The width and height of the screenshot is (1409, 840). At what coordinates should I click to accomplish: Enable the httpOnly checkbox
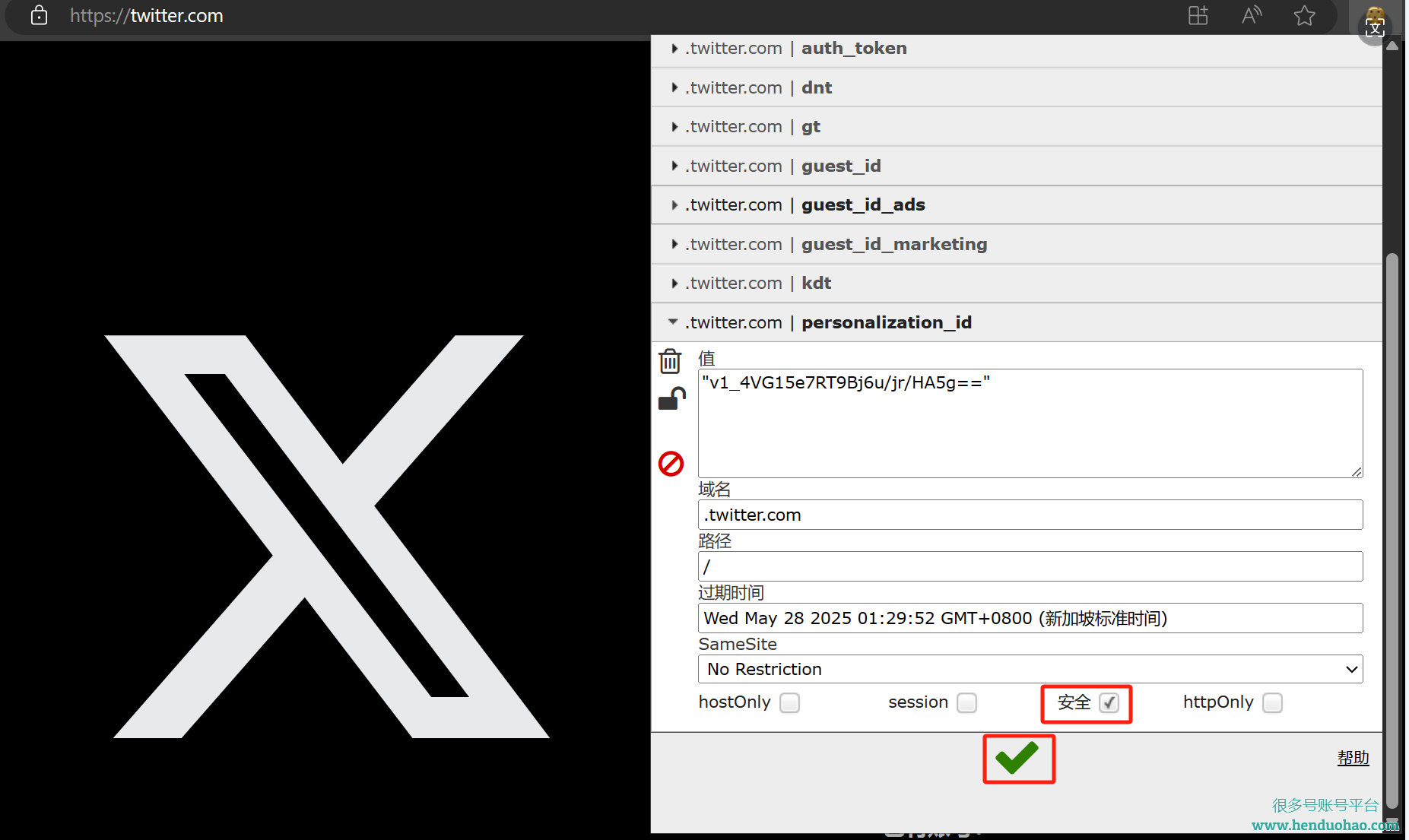1272,702
